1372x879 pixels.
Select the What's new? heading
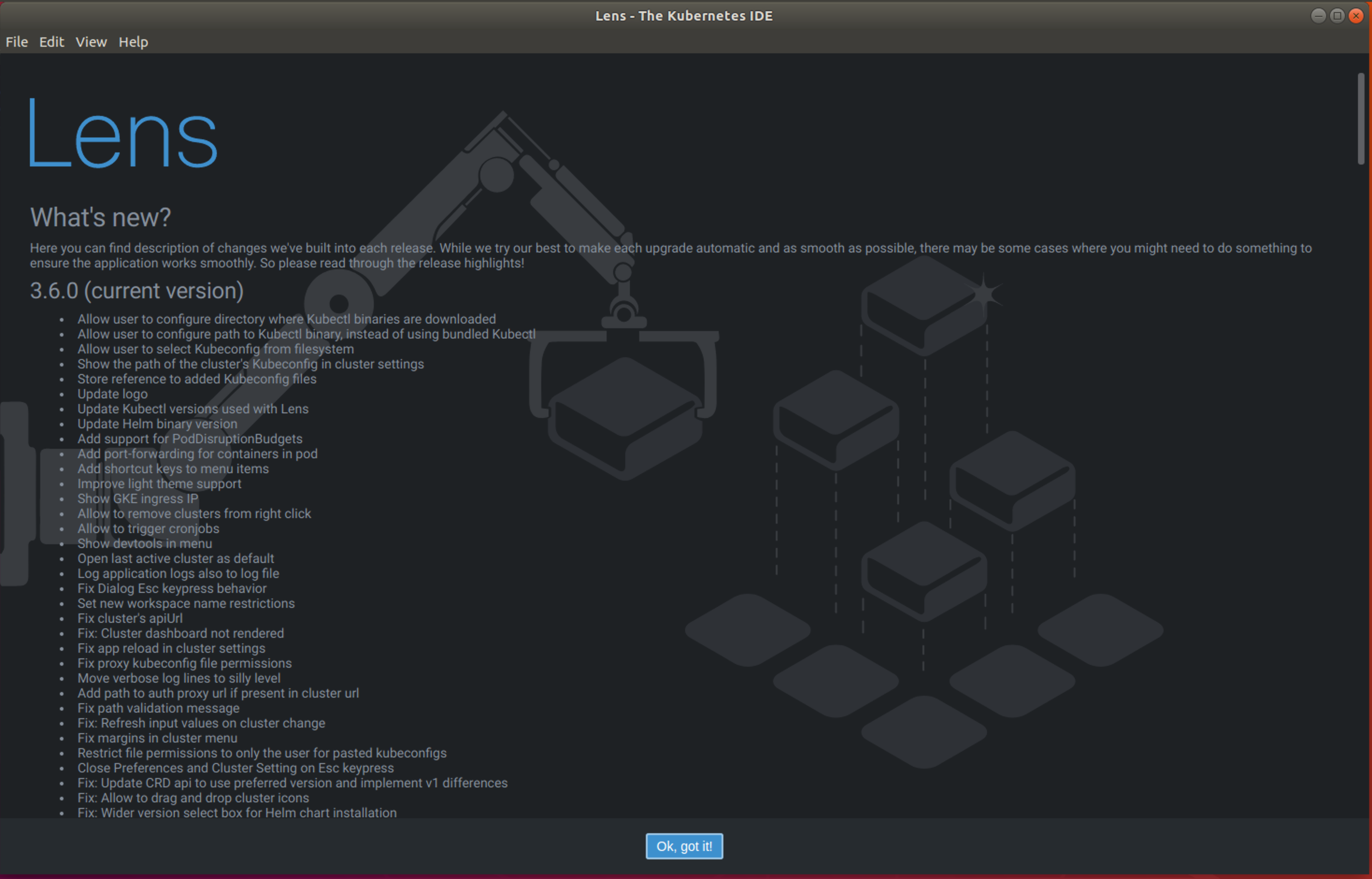(x=100, y=217)
